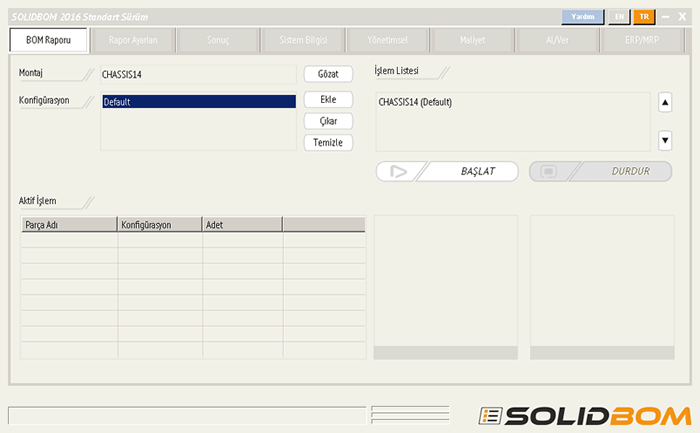Open the Yönetimsel tab
This screenshot has width=700, height=433.
pos(388,40)
